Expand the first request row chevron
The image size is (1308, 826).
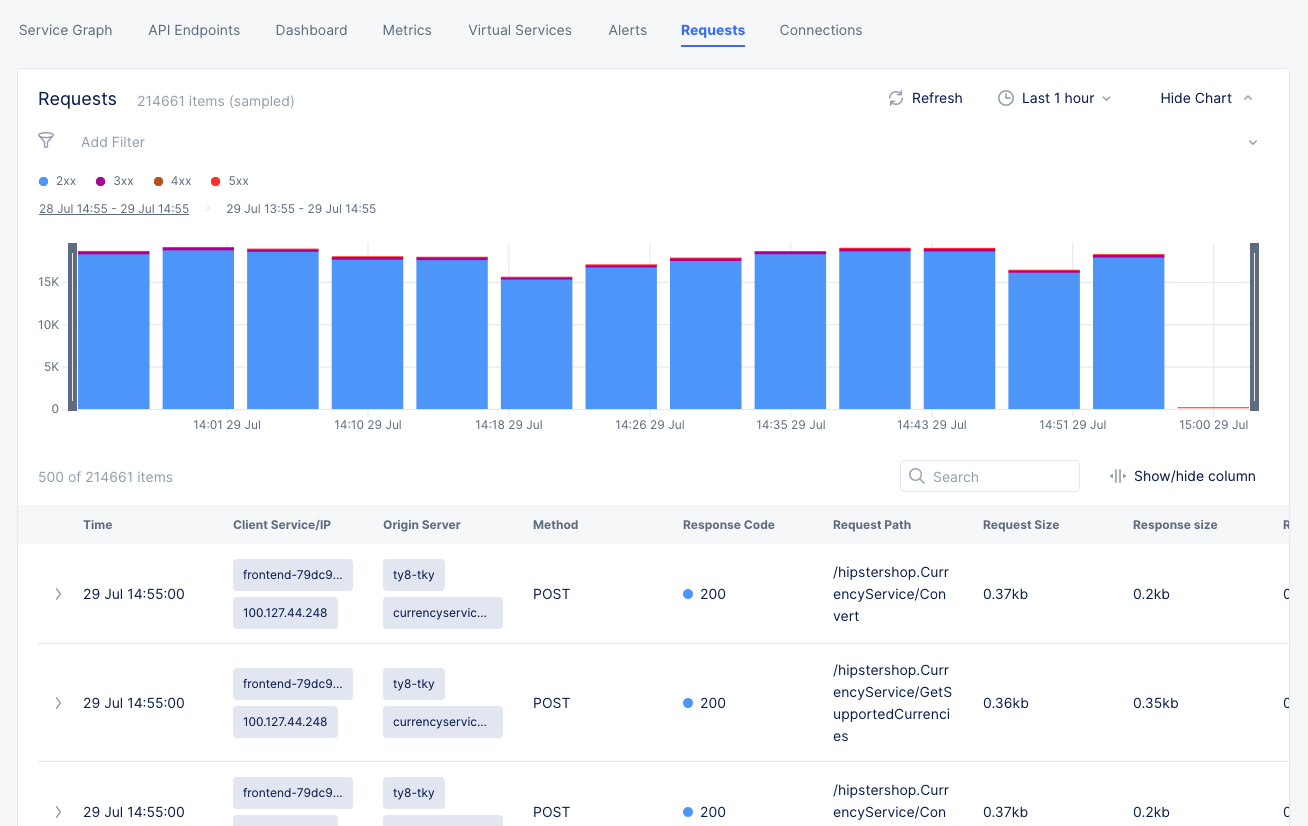(x=58, y=594)
